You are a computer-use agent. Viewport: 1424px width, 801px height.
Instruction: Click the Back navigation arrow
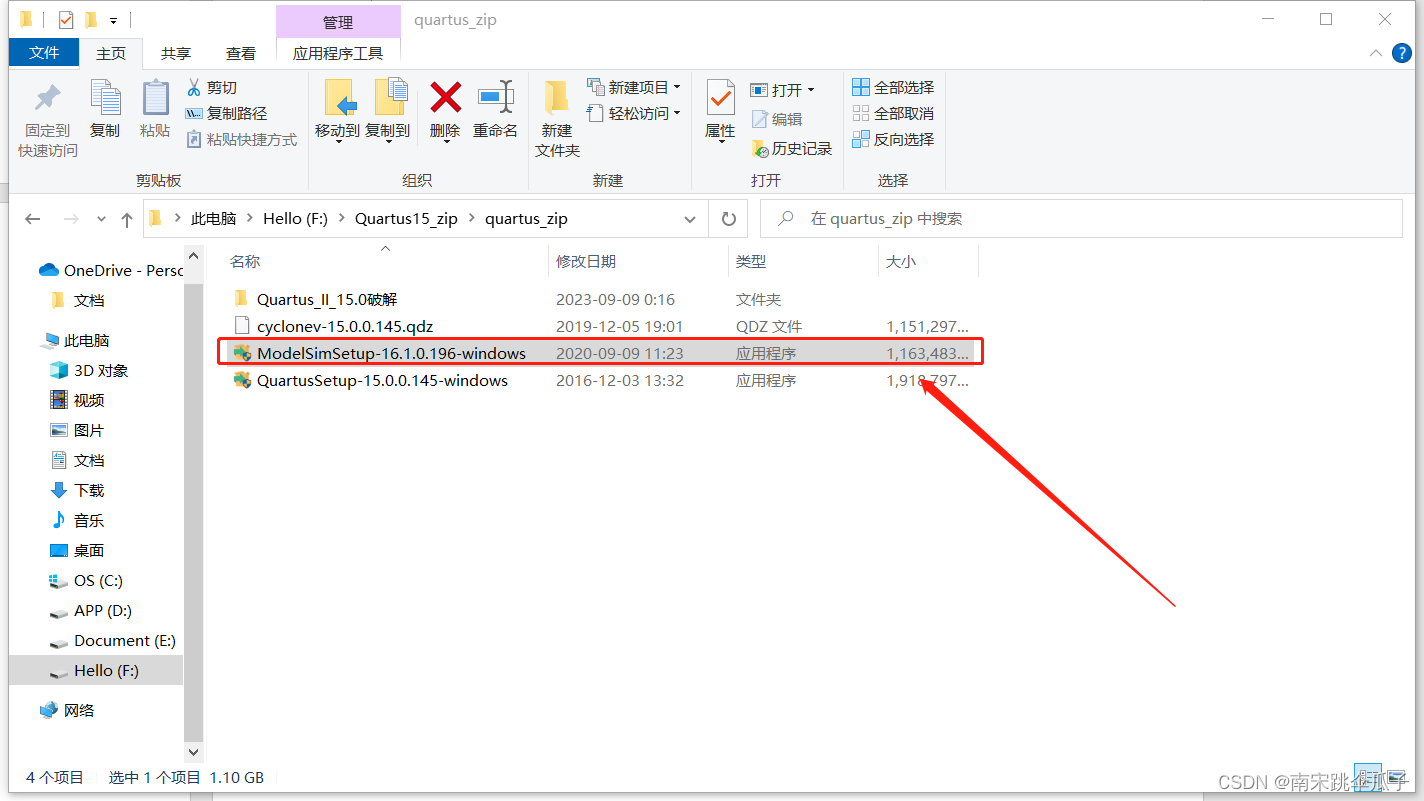click(x=33, y=219)
